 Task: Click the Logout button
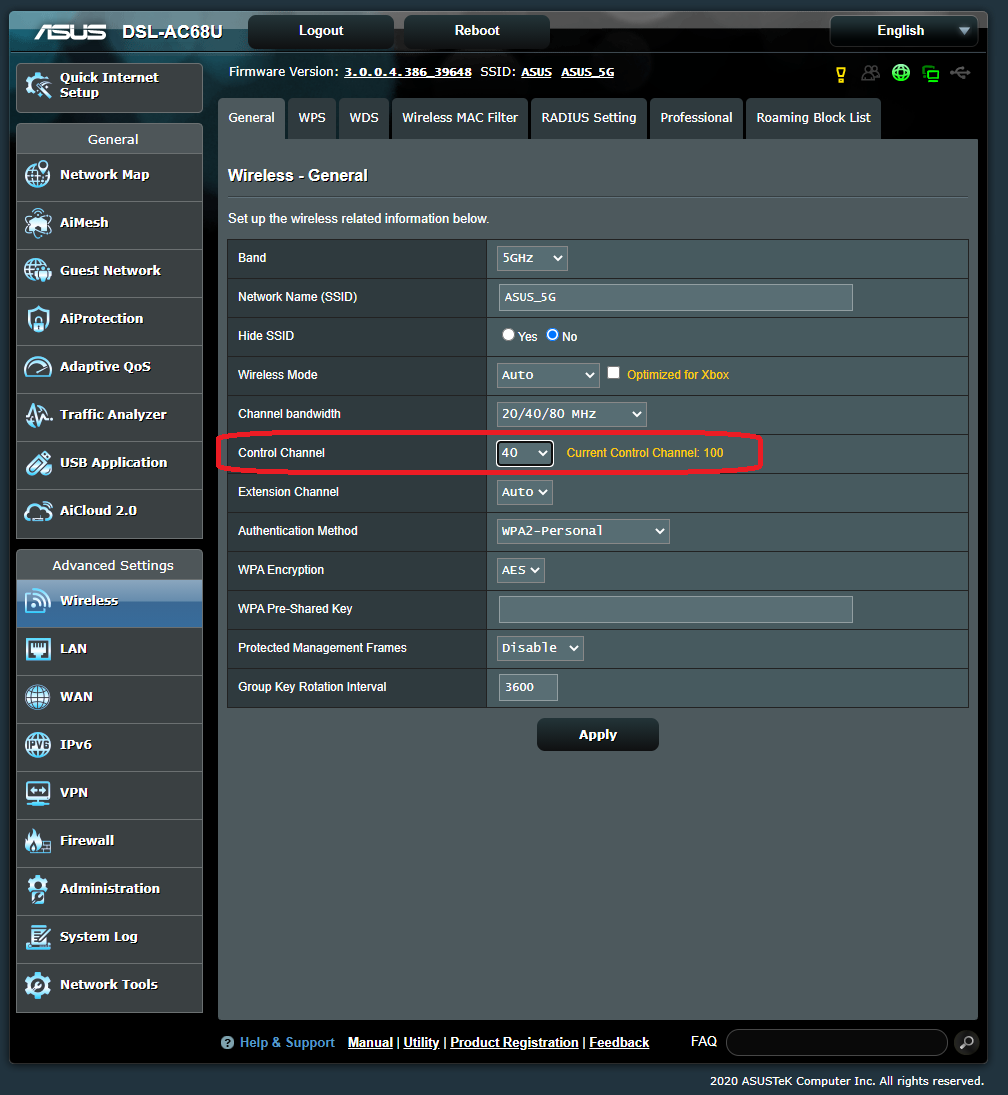pyautogui.click(x=321, y=31)
